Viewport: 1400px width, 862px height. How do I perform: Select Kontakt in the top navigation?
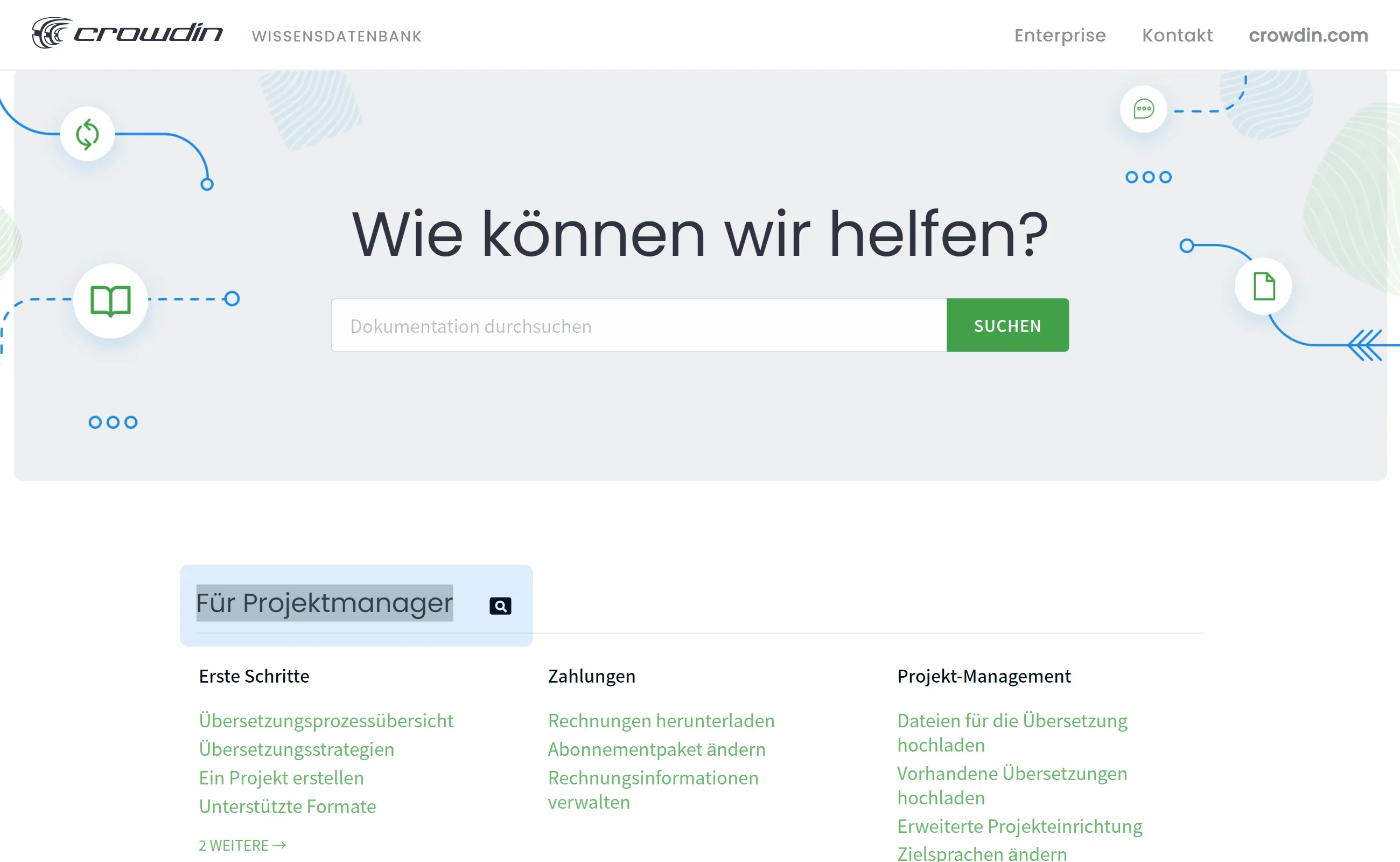(1177, 36)
